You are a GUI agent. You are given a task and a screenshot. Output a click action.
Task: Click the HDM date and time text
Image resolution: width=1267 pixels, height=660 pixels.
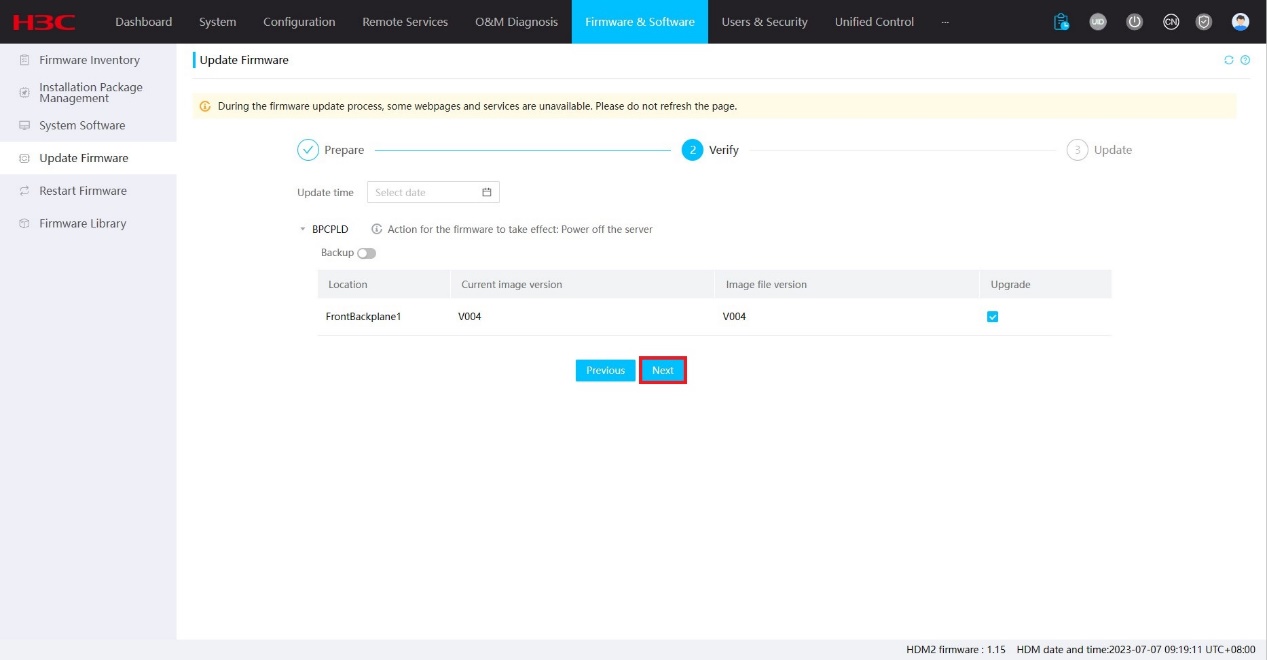pyautogui.click(x=1136, y=650)
